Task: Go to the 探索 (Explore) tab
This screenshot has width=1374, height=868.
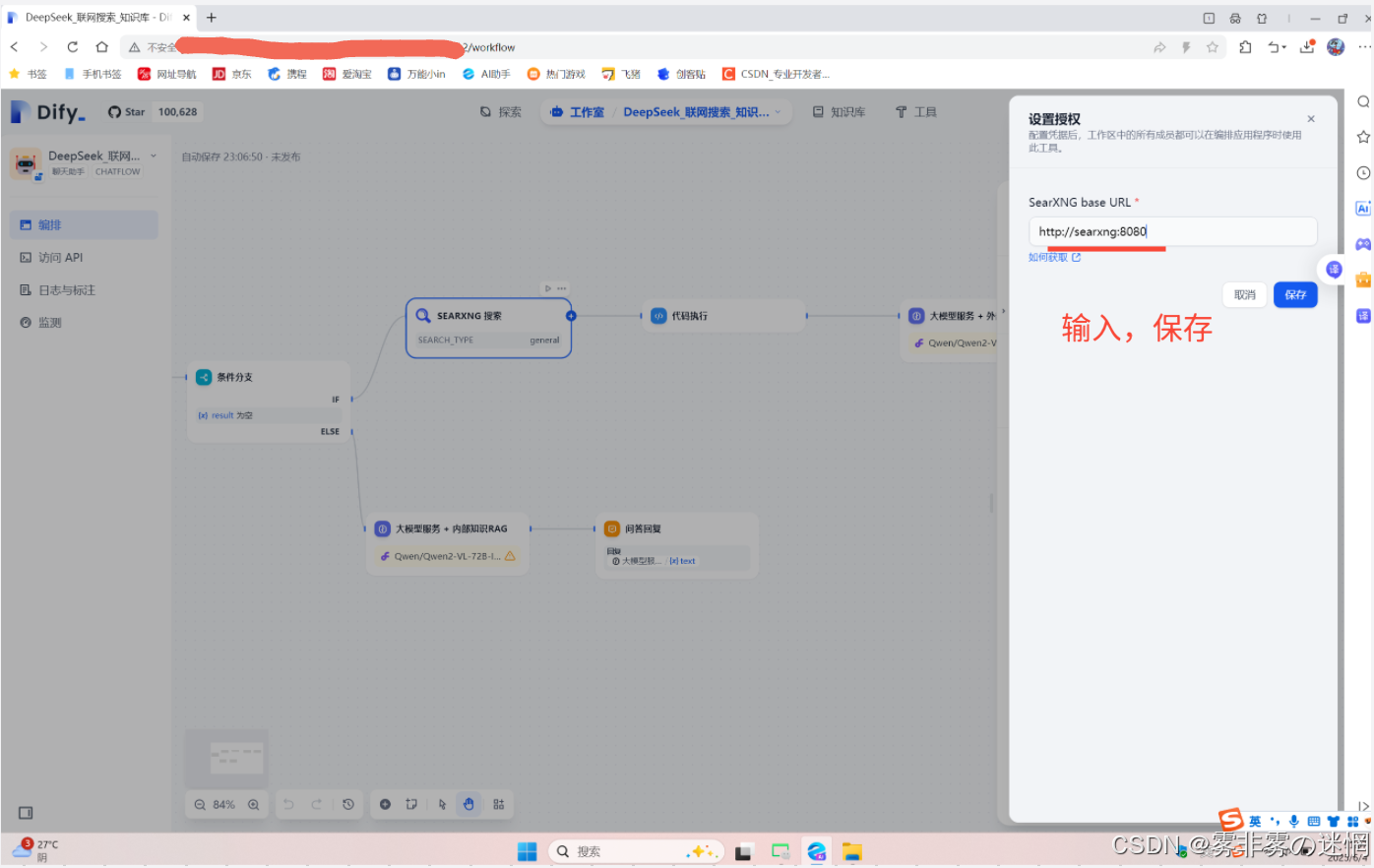Action: [501, 112]
